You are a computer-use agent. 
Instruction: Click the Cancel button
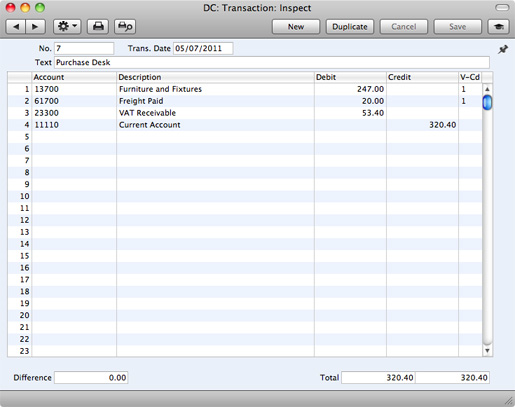[x=404, y=26]
